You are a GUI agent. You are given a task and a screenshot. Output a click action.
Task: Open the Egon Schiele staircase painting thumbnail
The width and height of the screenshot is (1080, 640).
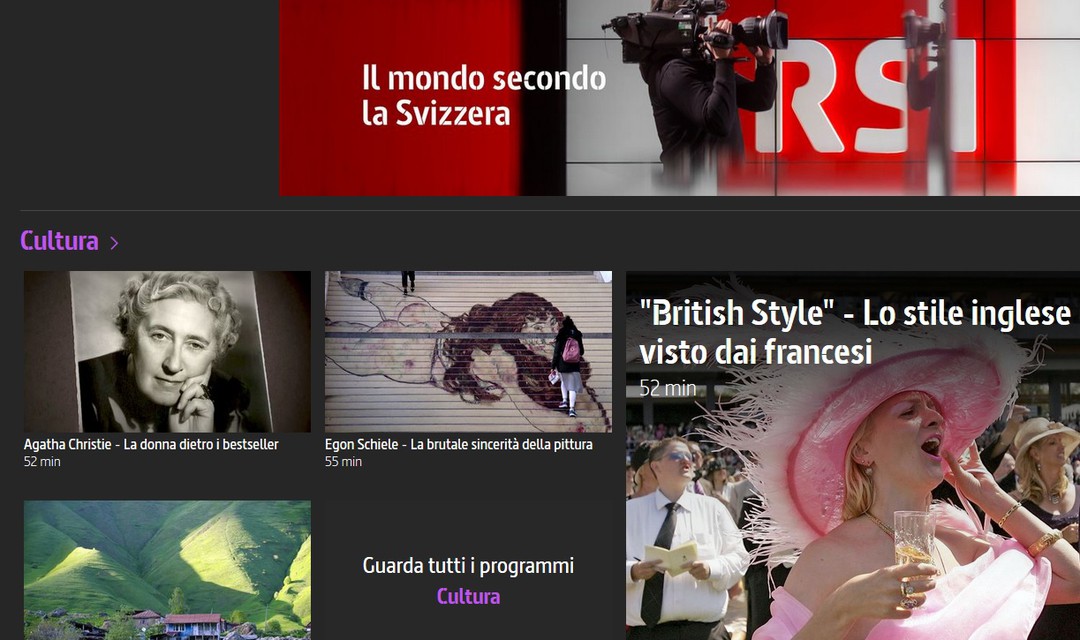tap(468, 351)
